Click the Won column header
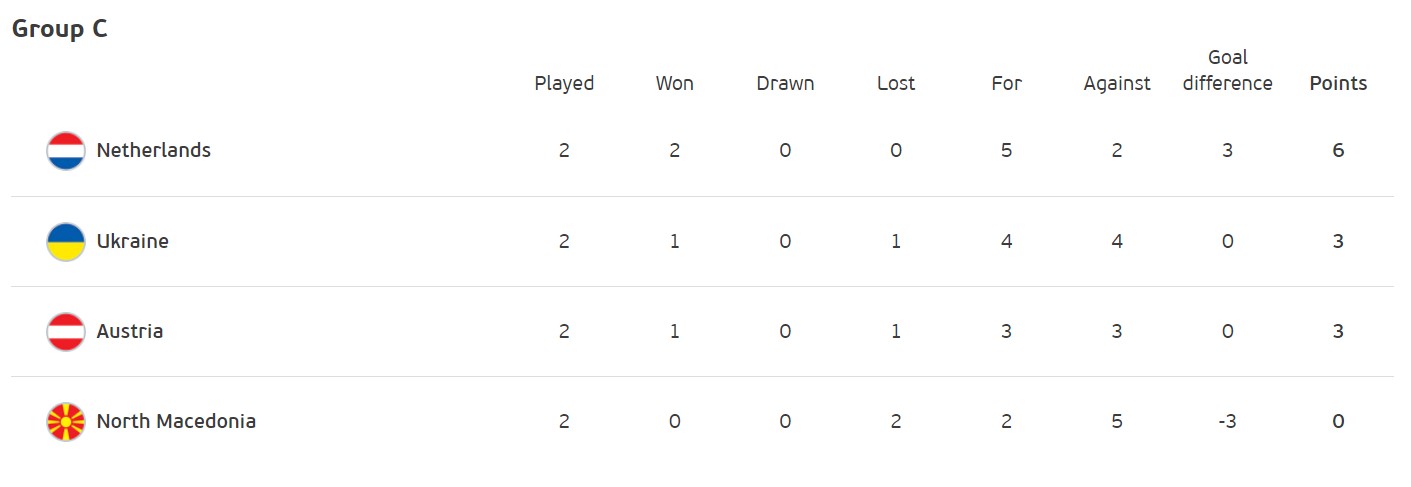The height and width of the screenshot is (487, 1411). (674, 84)
